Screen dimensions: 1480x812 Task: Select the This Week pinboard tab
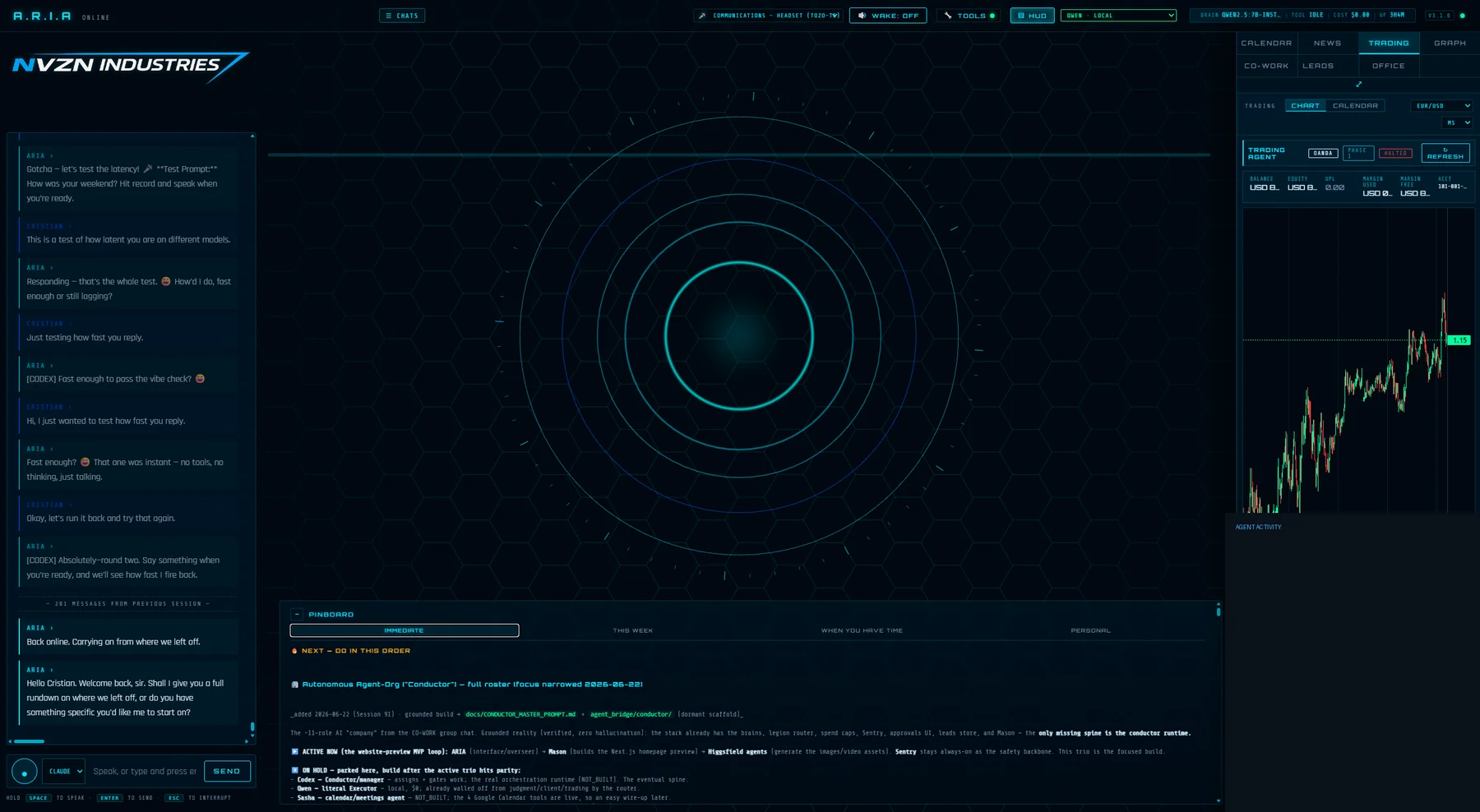click(x=633, y=630)
